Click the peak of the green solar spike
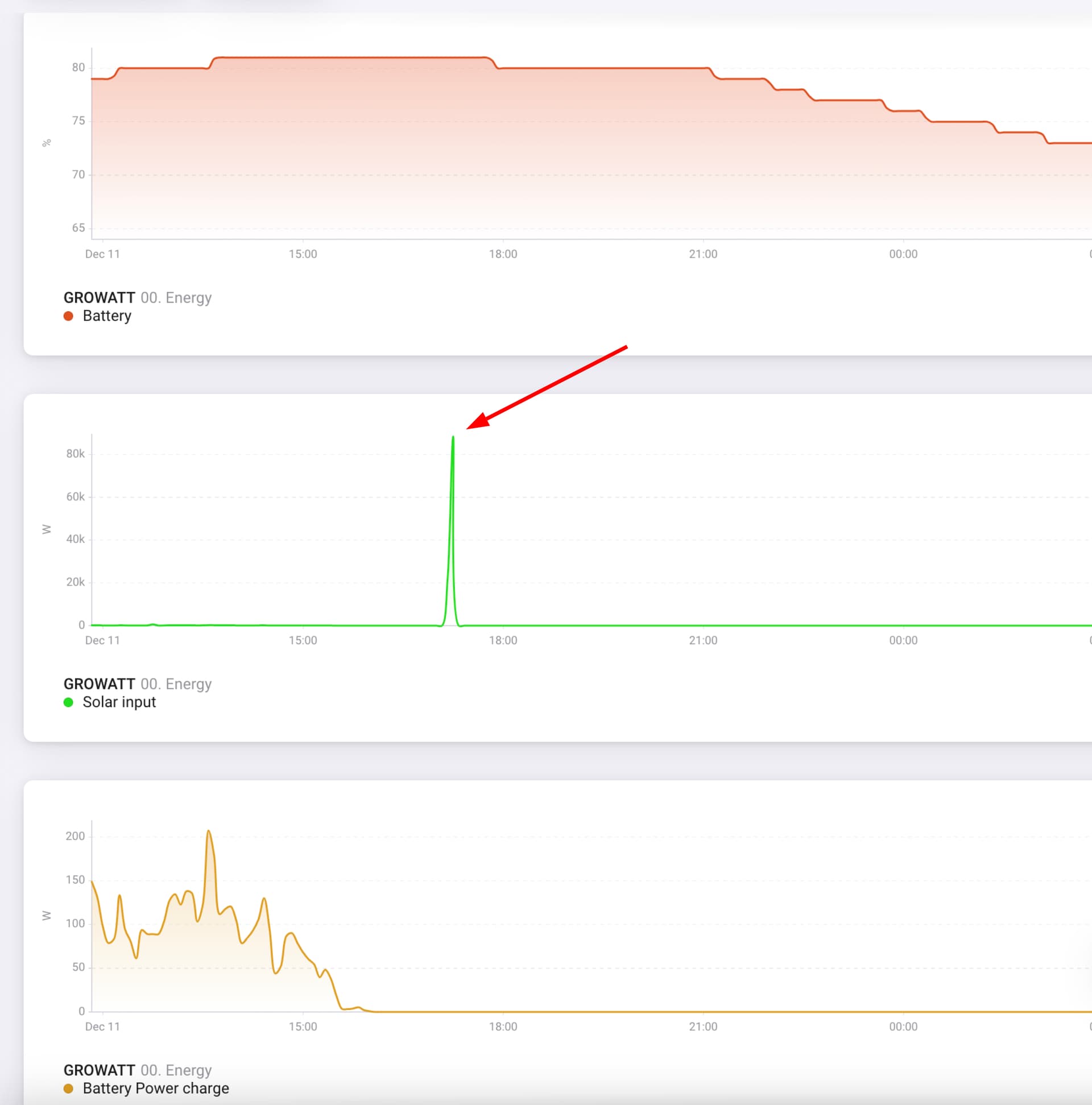 click(x=453, y=437)
